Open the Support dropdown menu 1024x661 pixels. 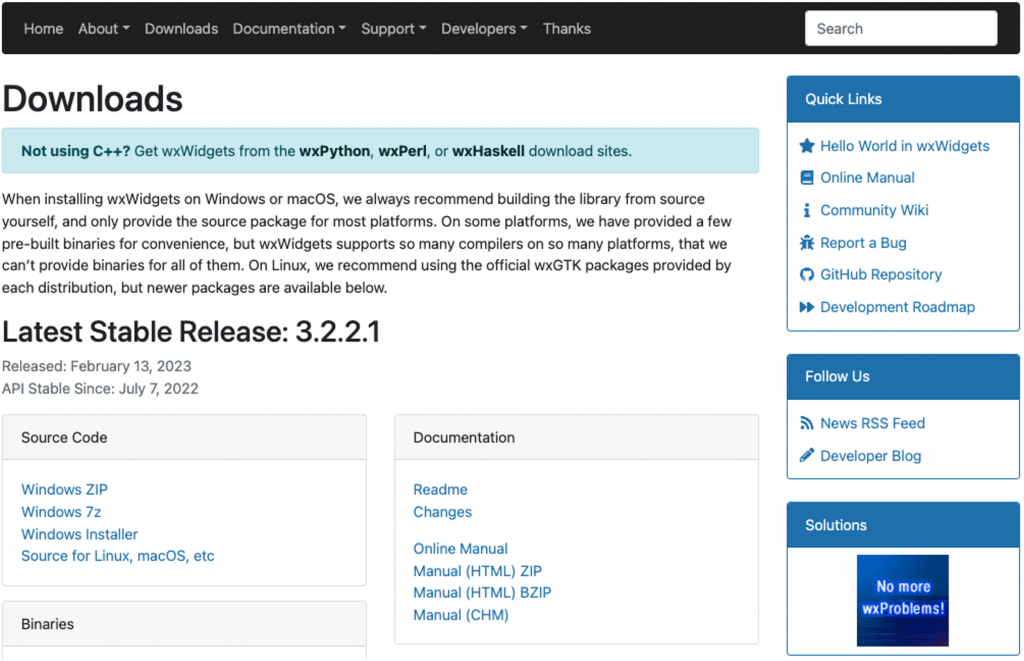tap(393, 29)
